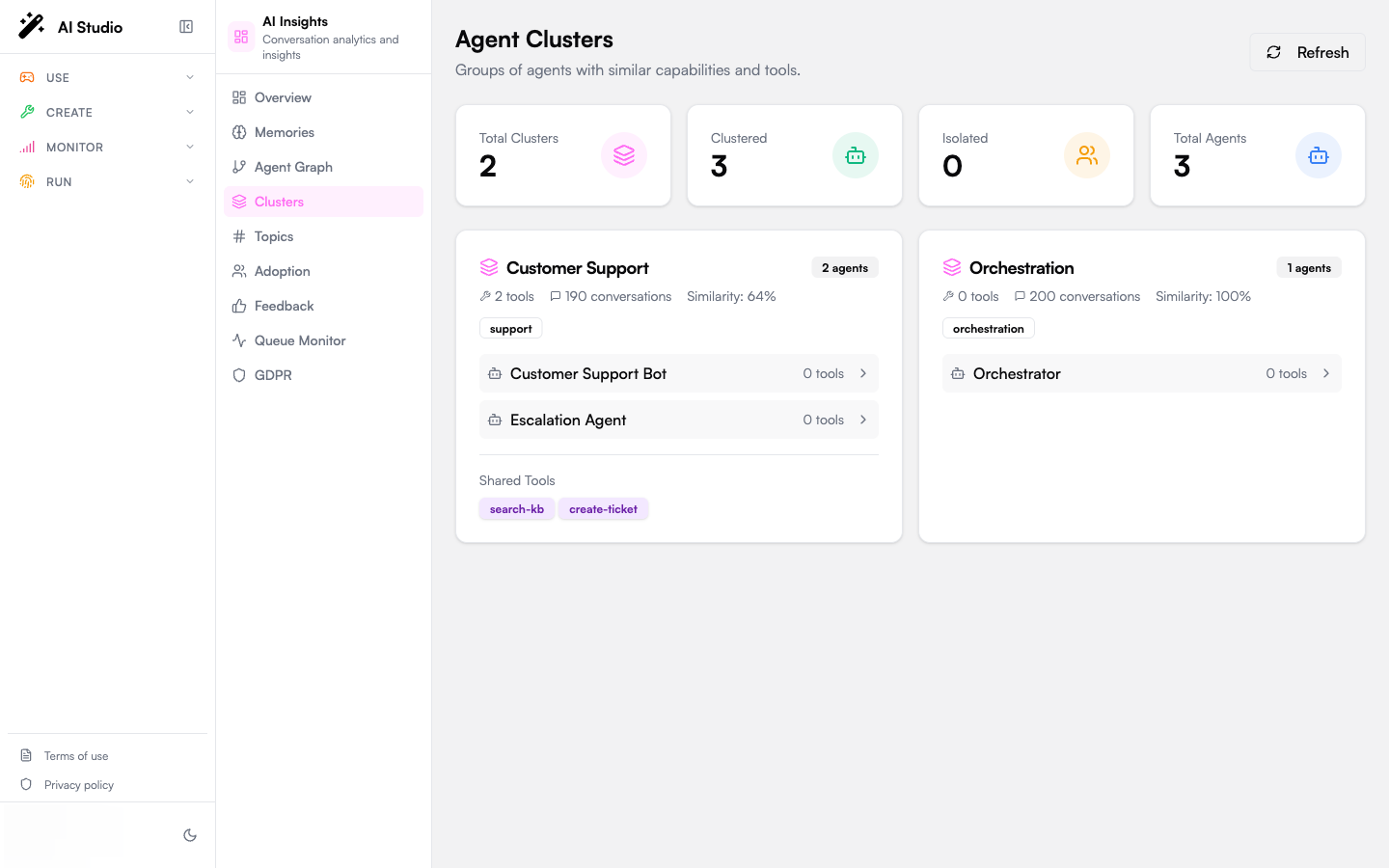This screenshot has height=868, width=1389.
Task: Click the orchestration tag badge
Action: click(x=988, y=329)
